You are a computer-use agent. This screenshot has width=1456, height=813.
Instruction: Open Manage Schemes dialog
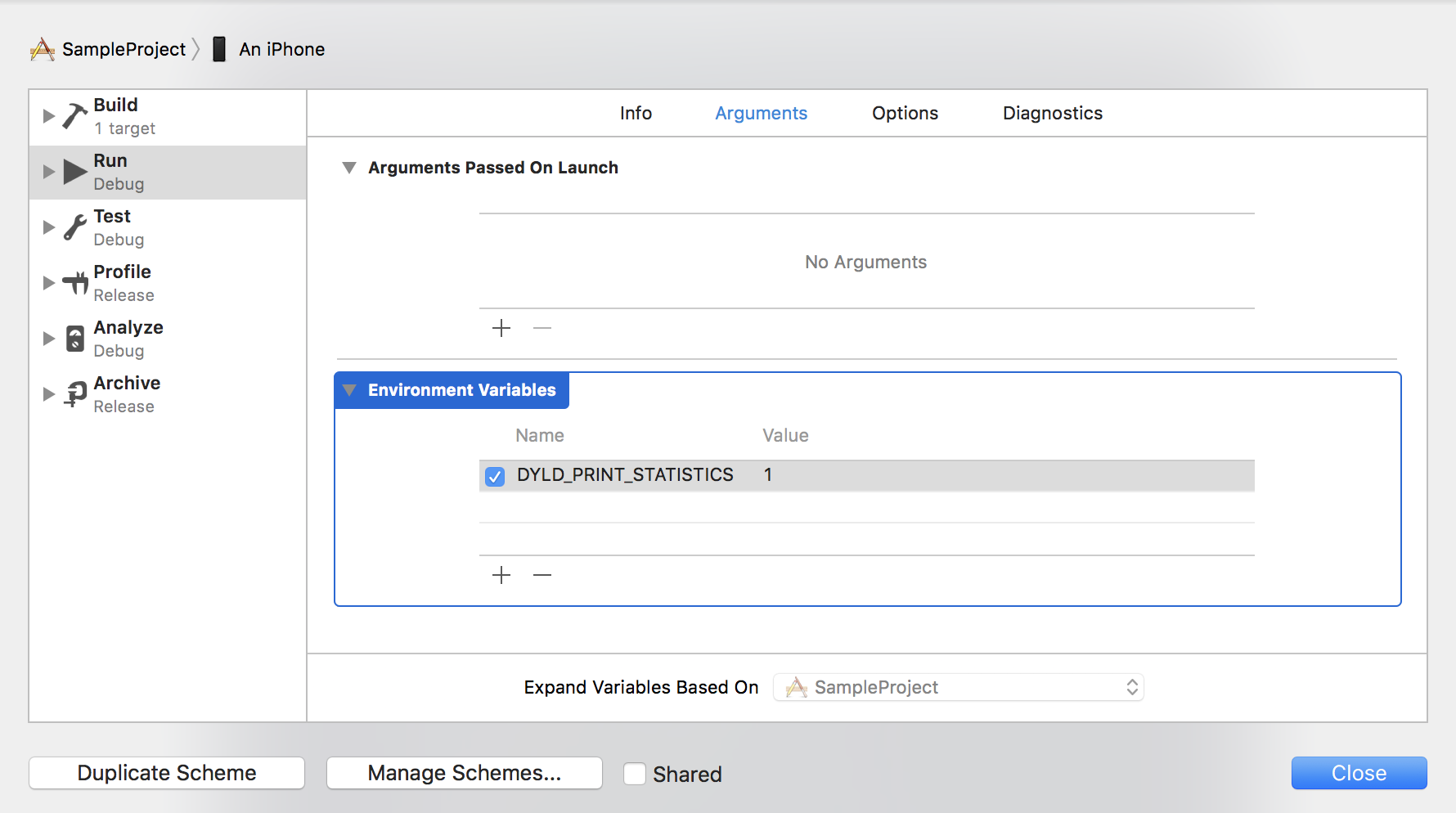(x=464, y=772)
